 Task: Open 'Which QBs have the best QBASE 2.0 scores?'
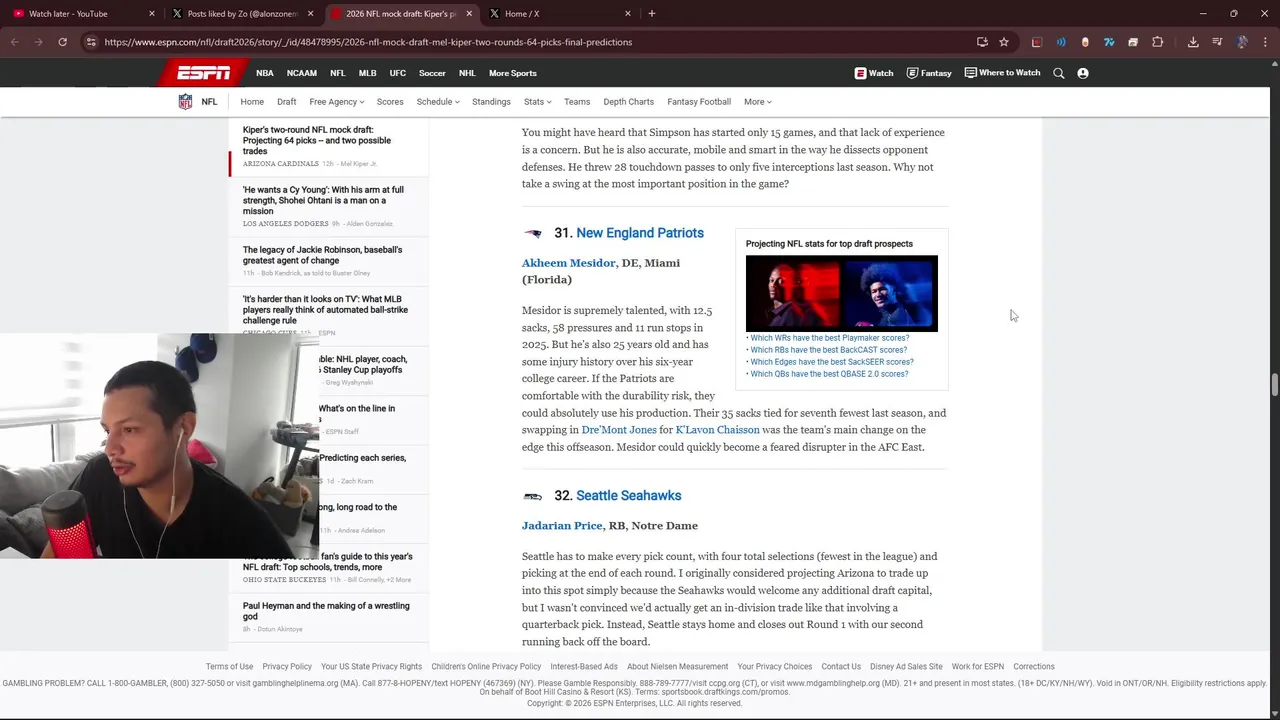pyautogui.click(x=829, y=374)
